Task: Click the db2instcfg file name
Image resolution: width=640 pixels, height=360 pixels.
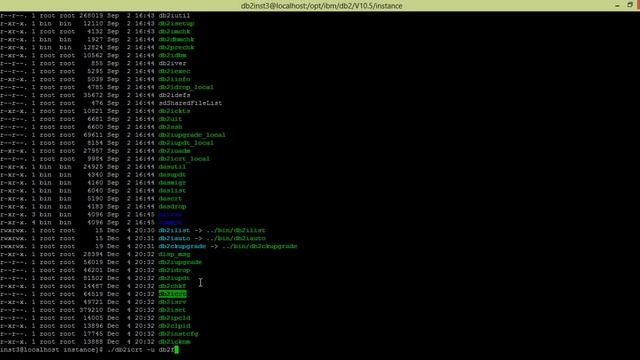Action: pos(178,334)
